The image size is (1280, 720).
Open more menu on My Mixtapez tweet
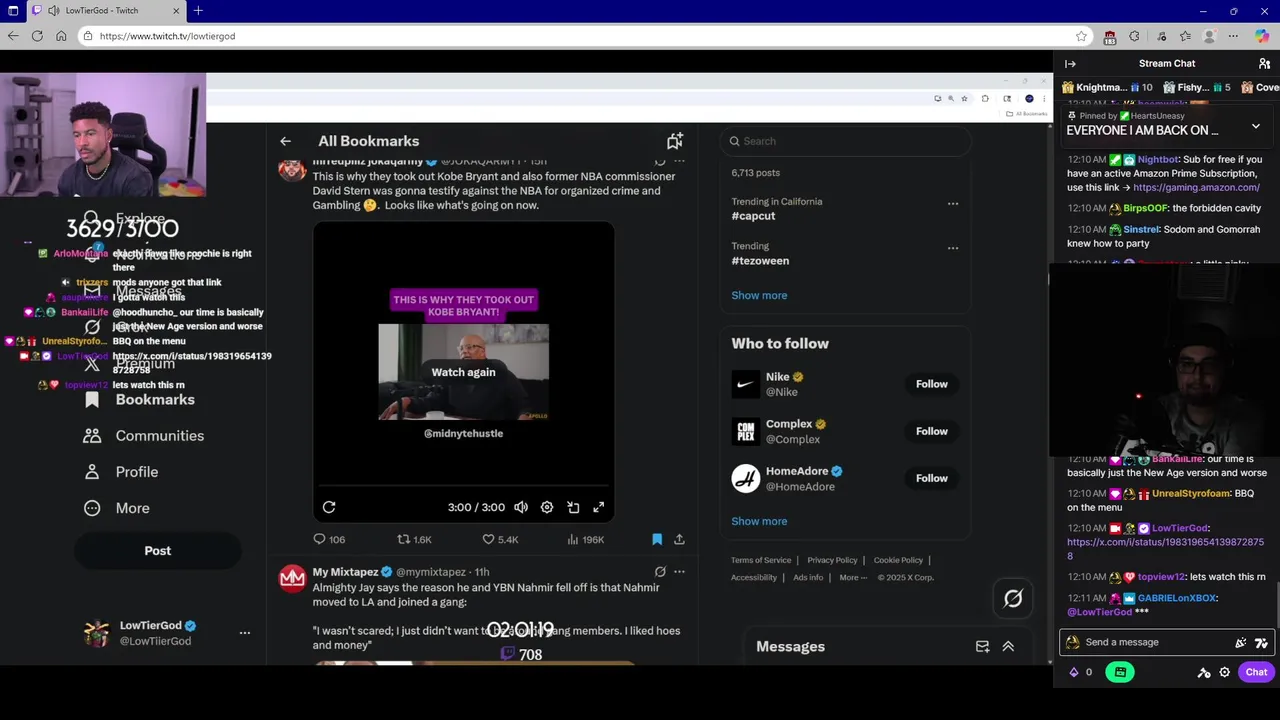click(679, 572)
